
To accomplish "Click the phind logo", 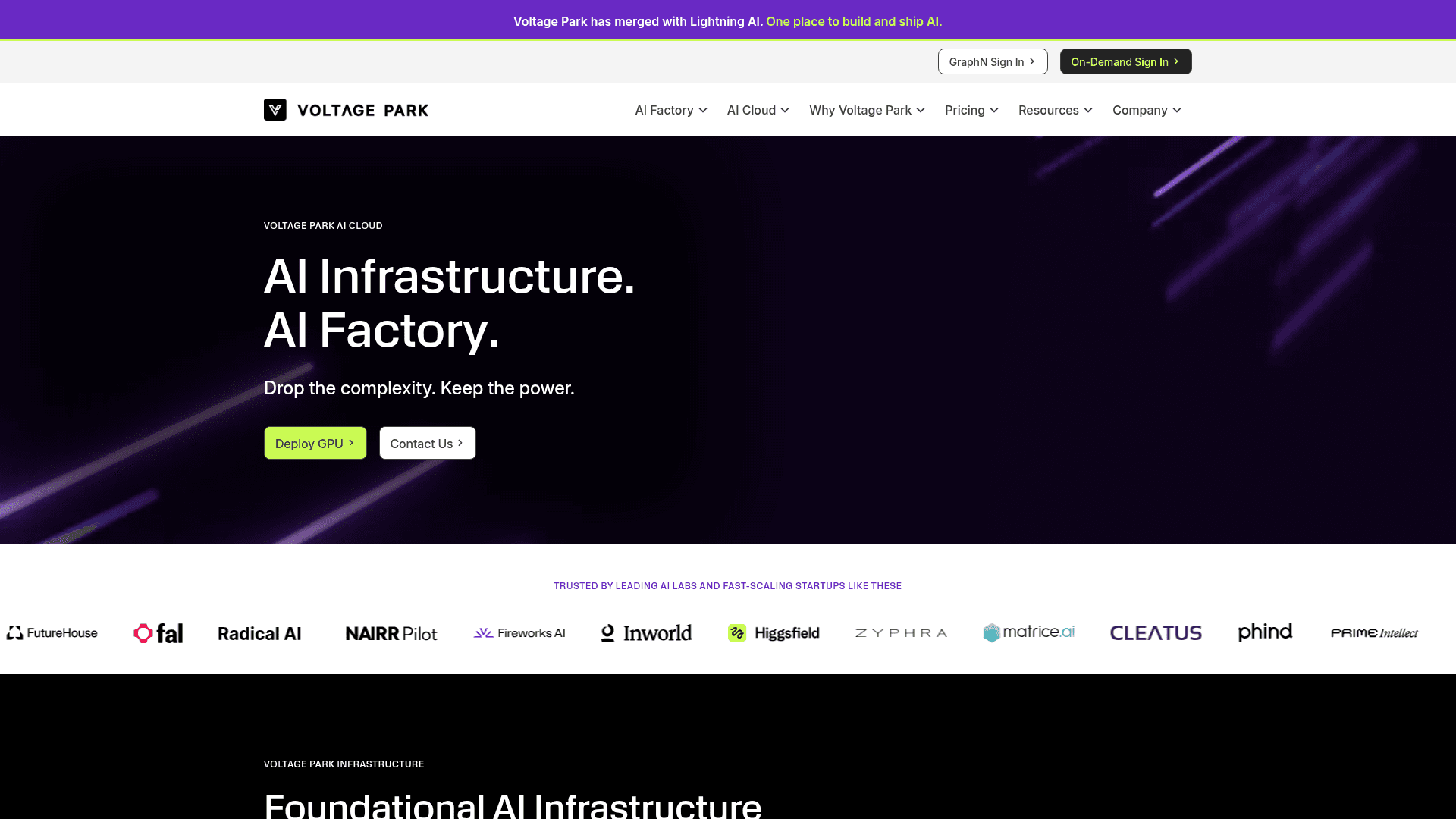I will 1265,632.
